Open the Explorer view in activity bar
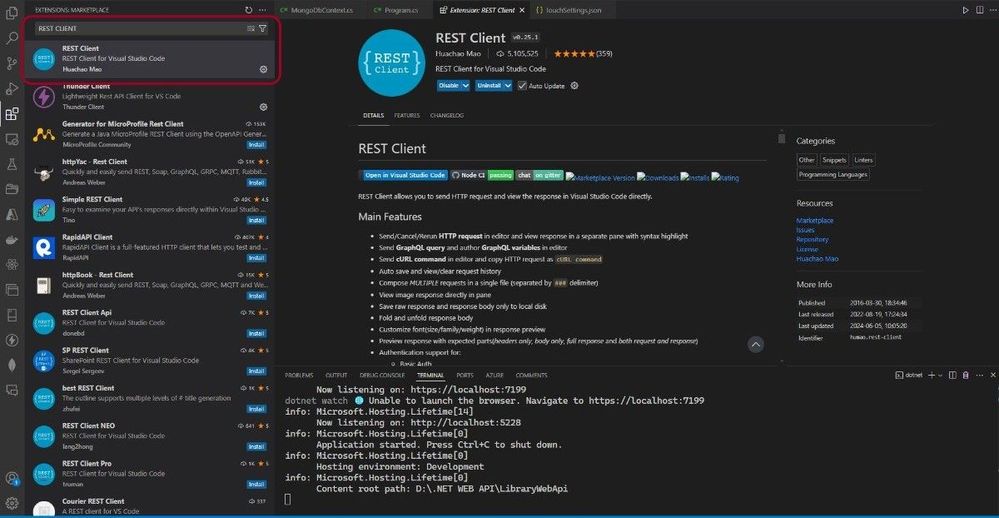This screenshot has height=518, width=999. point(11,13)
